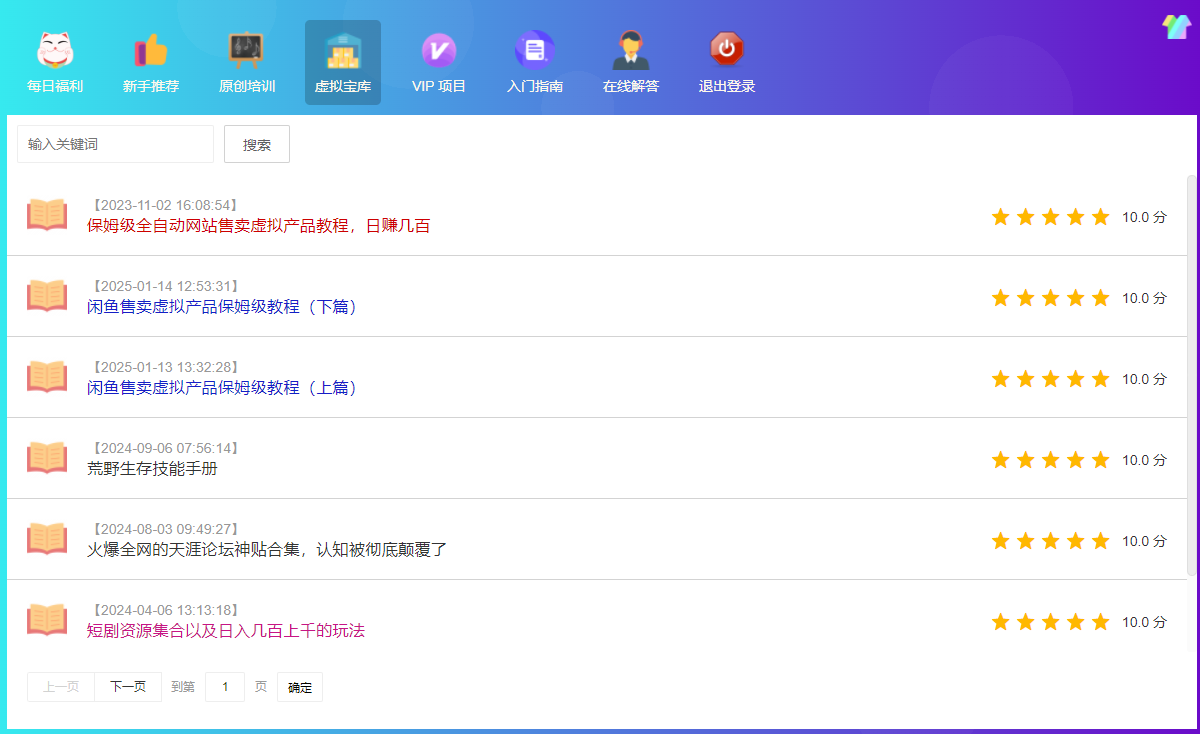Click the 退出登录 menu label

727,87
